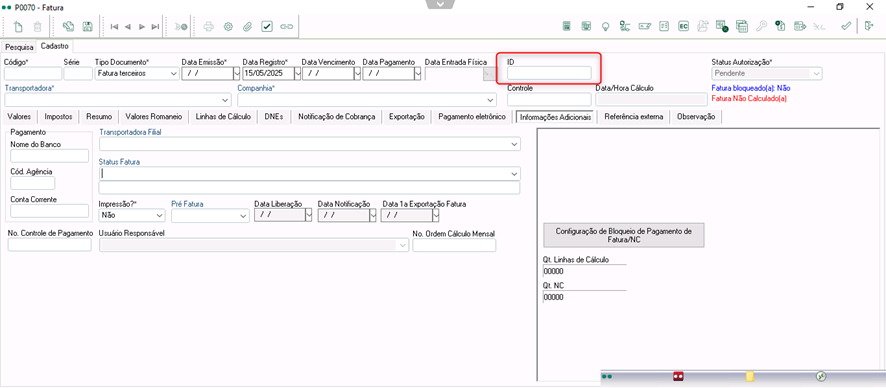Screen dimensions: 886x388
Task: Go to previous record arrow
Action: 128,27
